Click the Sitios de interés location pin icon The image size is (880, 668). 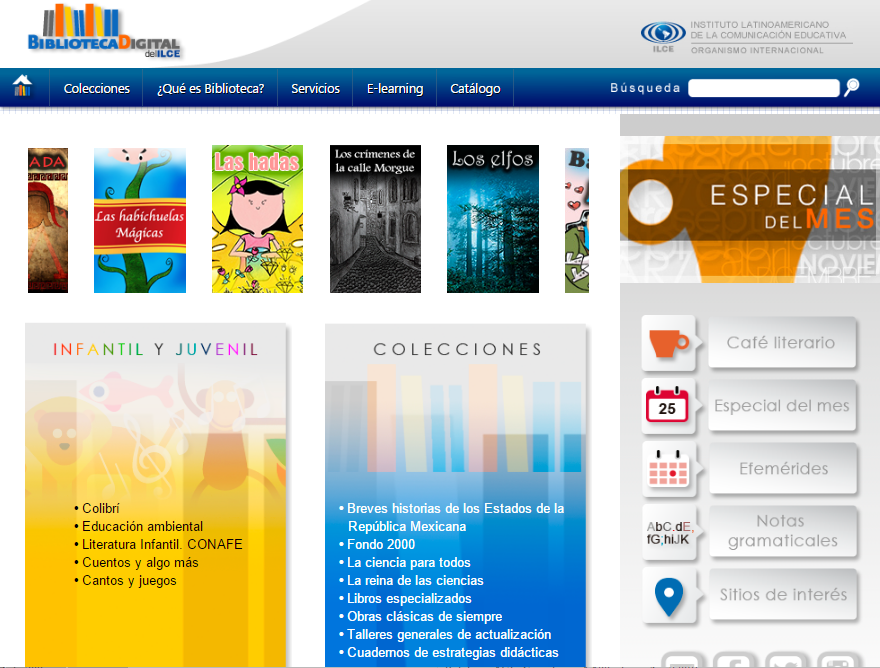pyautogui.click(x=669, y=596)
